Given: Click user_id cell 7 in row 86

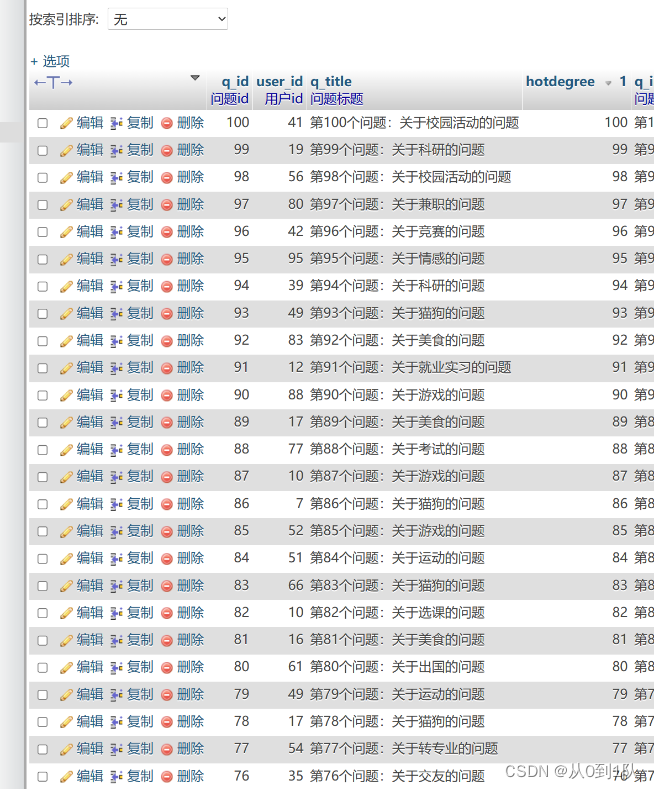Looking at the screenshot, I should tap(299, 504).
